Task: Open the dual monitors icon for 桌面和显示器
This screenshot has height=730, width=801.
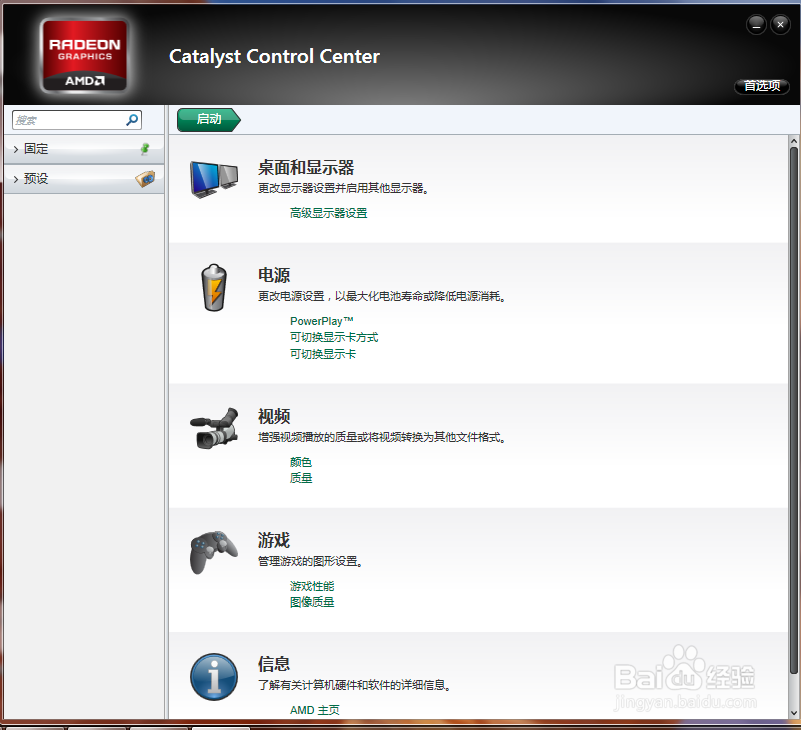Action: [x=214, y=179]
